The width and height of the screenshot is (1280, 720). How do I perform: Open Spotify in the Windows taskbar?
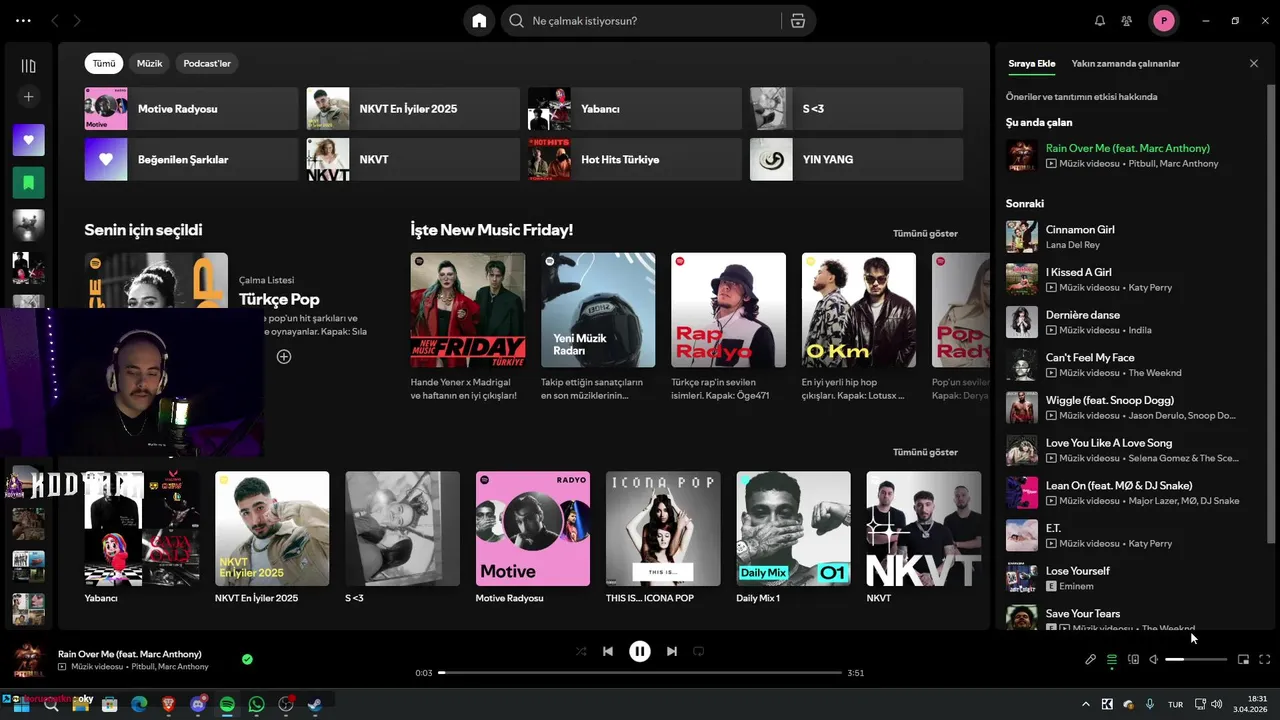click(x=227, y=705)
